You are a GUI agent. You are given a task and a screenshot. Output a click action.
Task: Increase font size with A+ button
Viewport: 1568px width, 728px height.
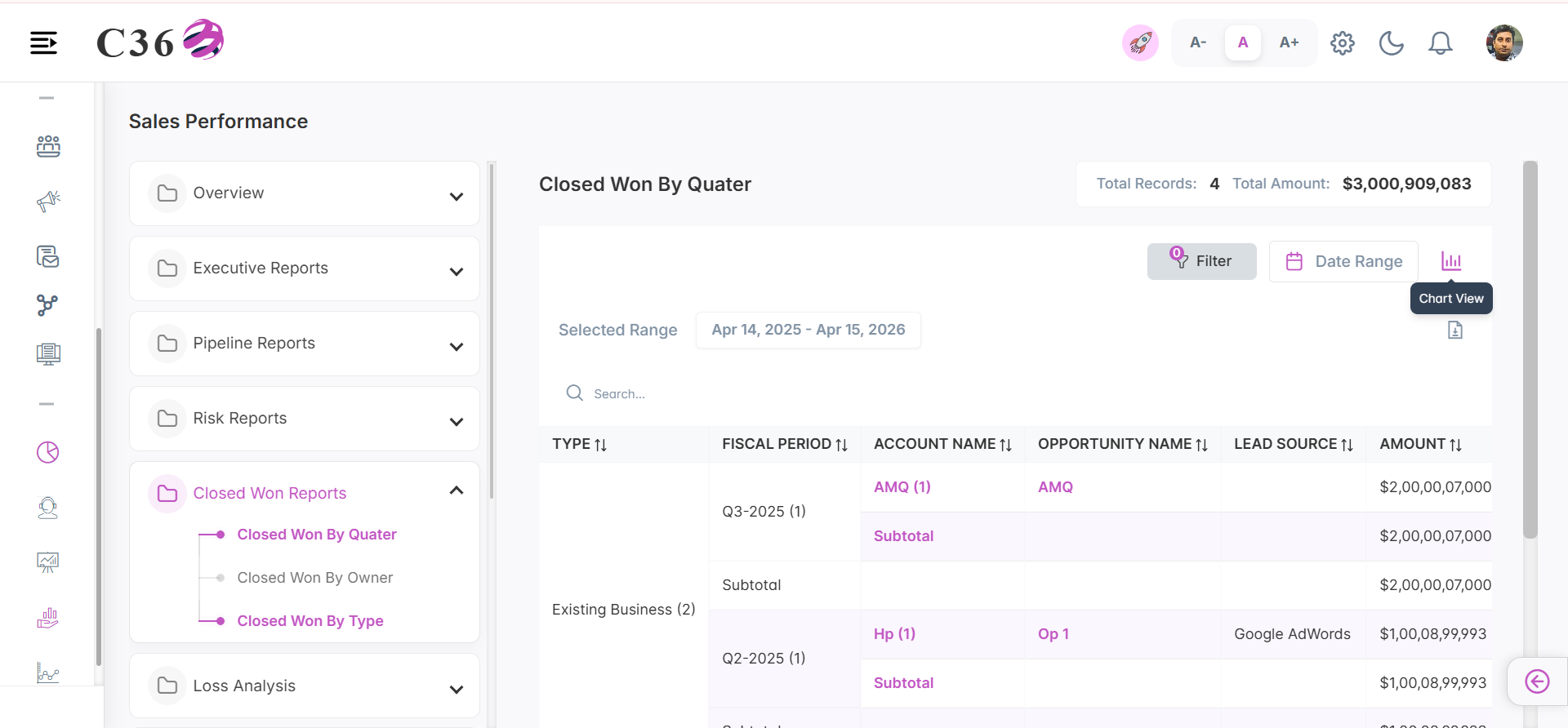click(x=1289, y=42)
